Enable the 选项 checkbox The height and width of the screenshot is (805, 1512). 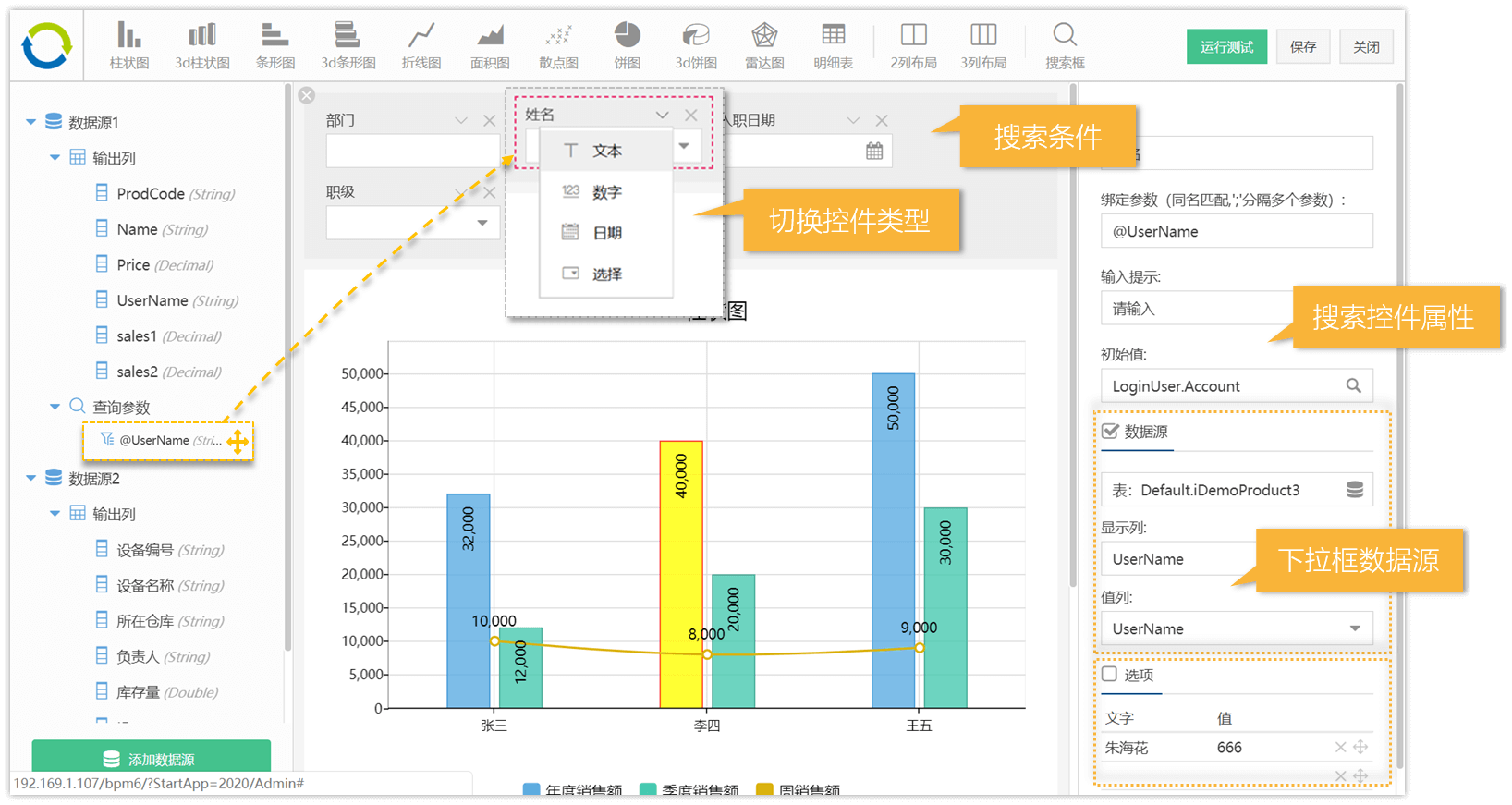[1110, 675]
